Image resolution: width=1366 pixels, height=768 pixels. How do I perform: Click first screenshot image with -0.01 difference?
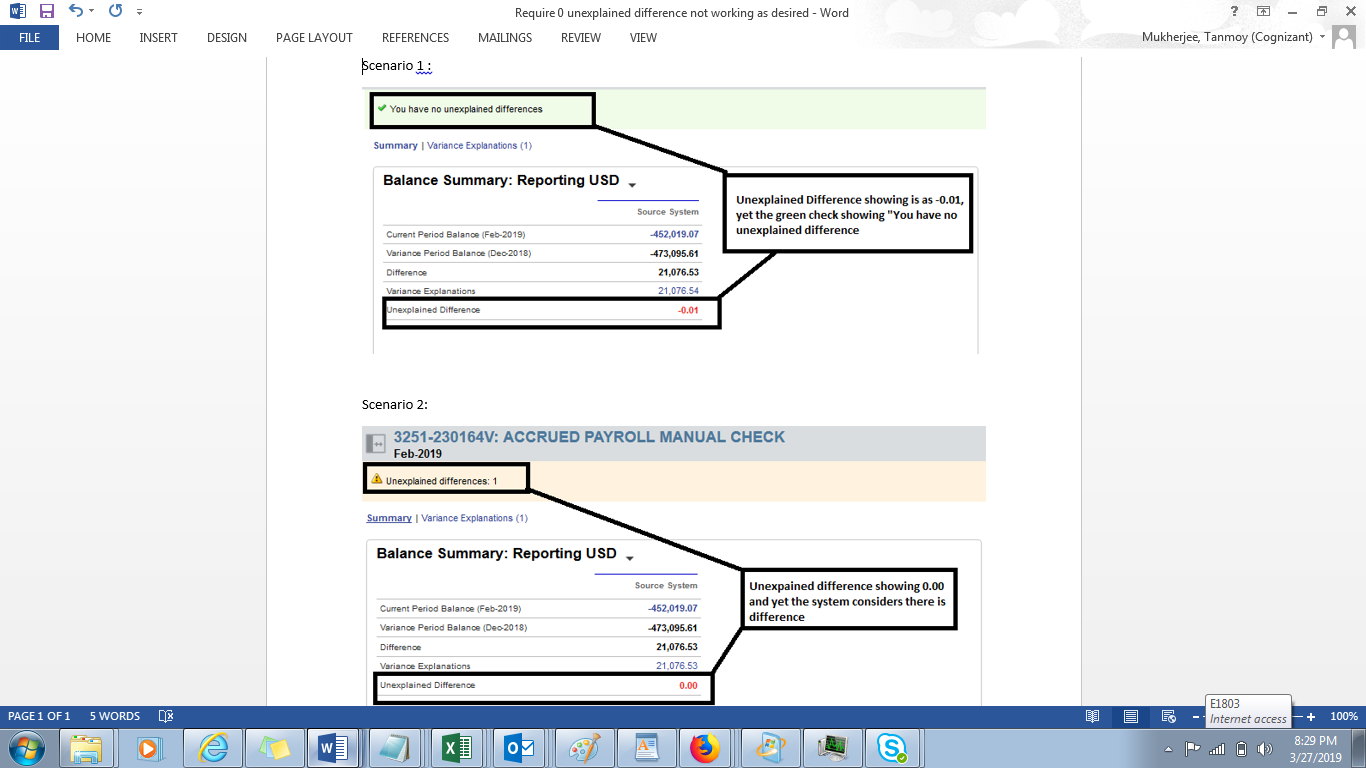[674, 220]
